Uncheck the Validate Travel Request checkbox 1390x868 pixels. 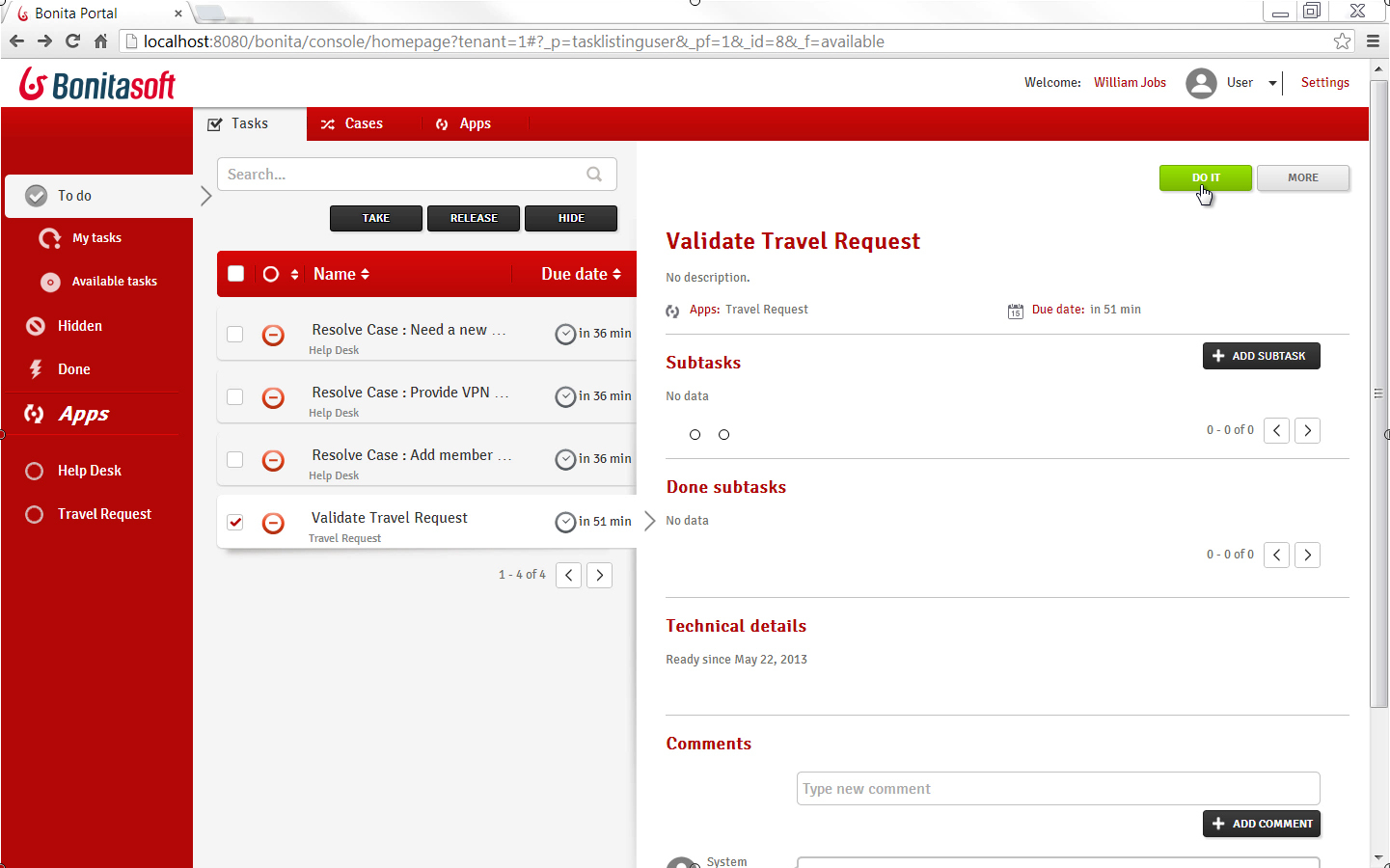pyautogui.click(x=235, y=522)
